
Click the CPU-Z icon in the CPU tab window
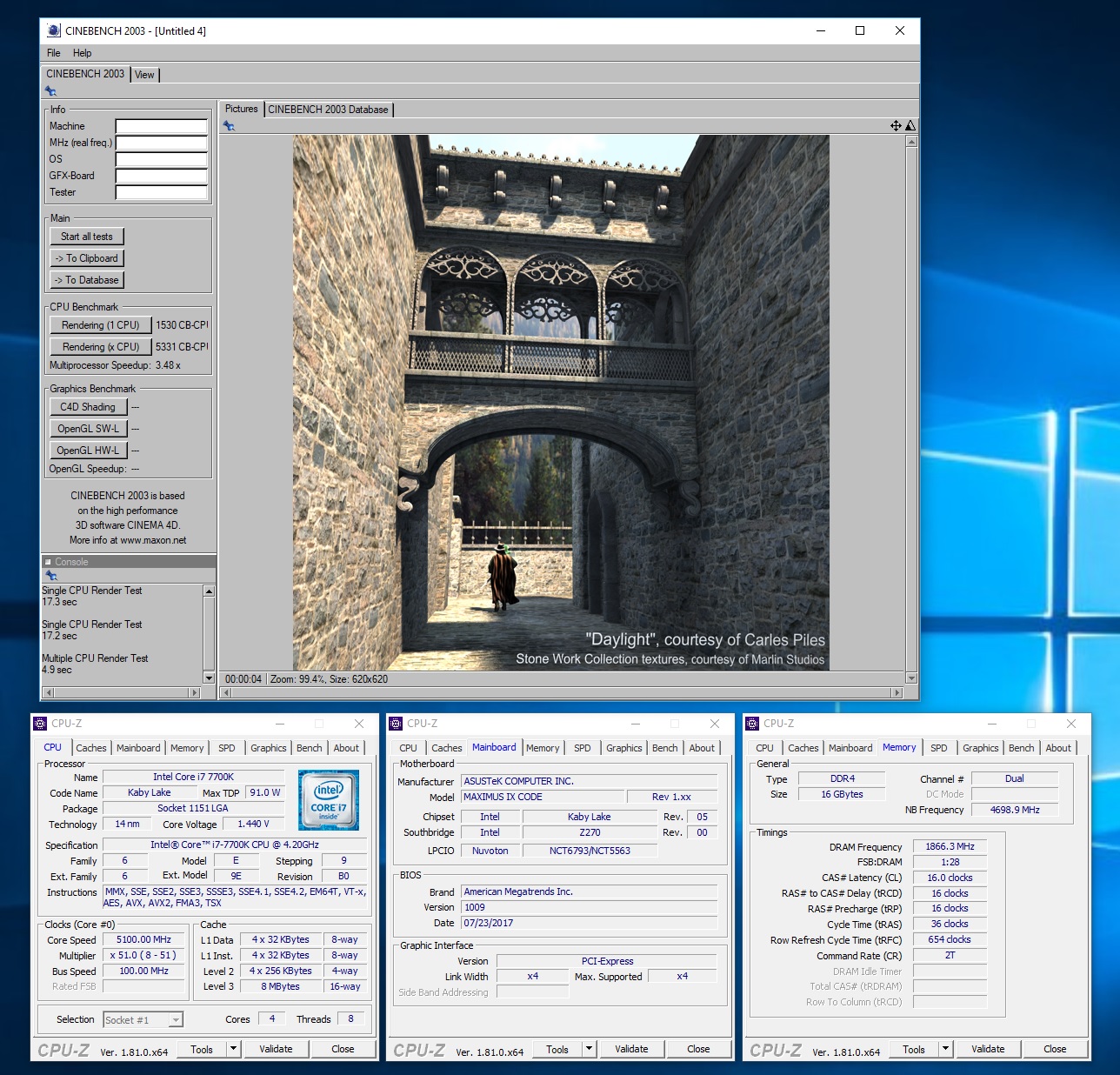tap(40, 724)
